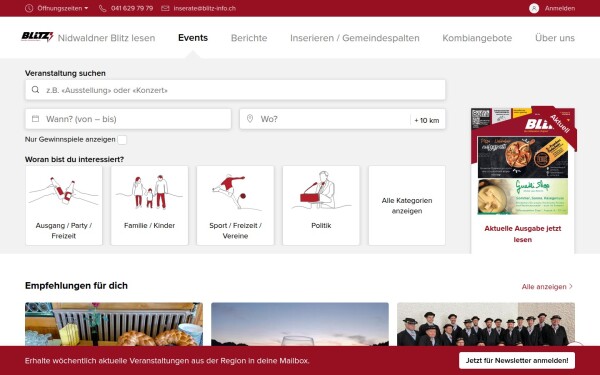This screenshot has width=600, height=375.
Task: Click the Blitz logo icon
Action: pos(37,37)
